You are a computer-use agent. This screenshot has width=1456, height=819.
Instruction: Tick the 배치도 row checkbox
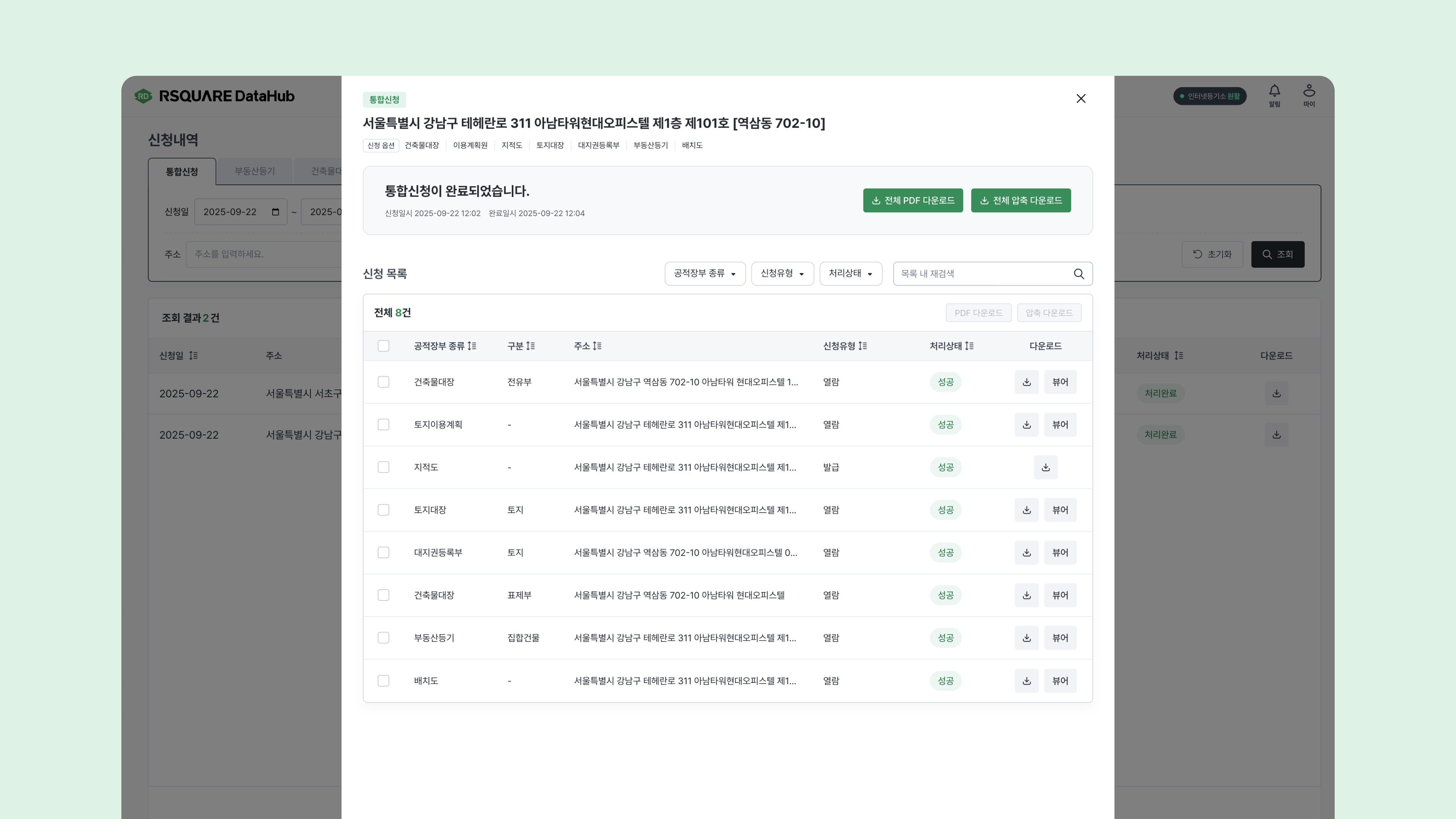click(383, 681)
